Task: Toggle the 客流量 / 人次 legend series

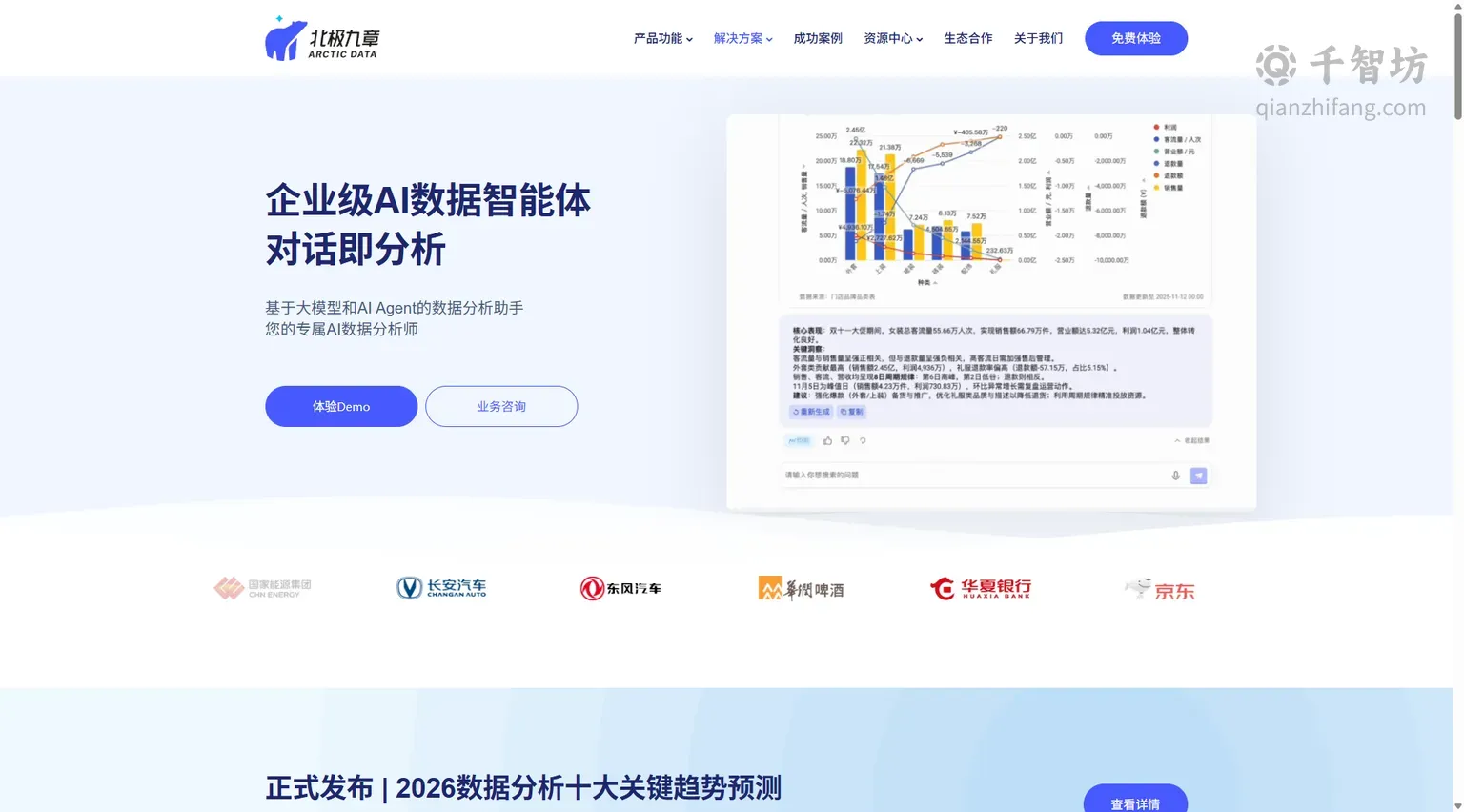Action: pyautogui.click(x=1178, y=139)
